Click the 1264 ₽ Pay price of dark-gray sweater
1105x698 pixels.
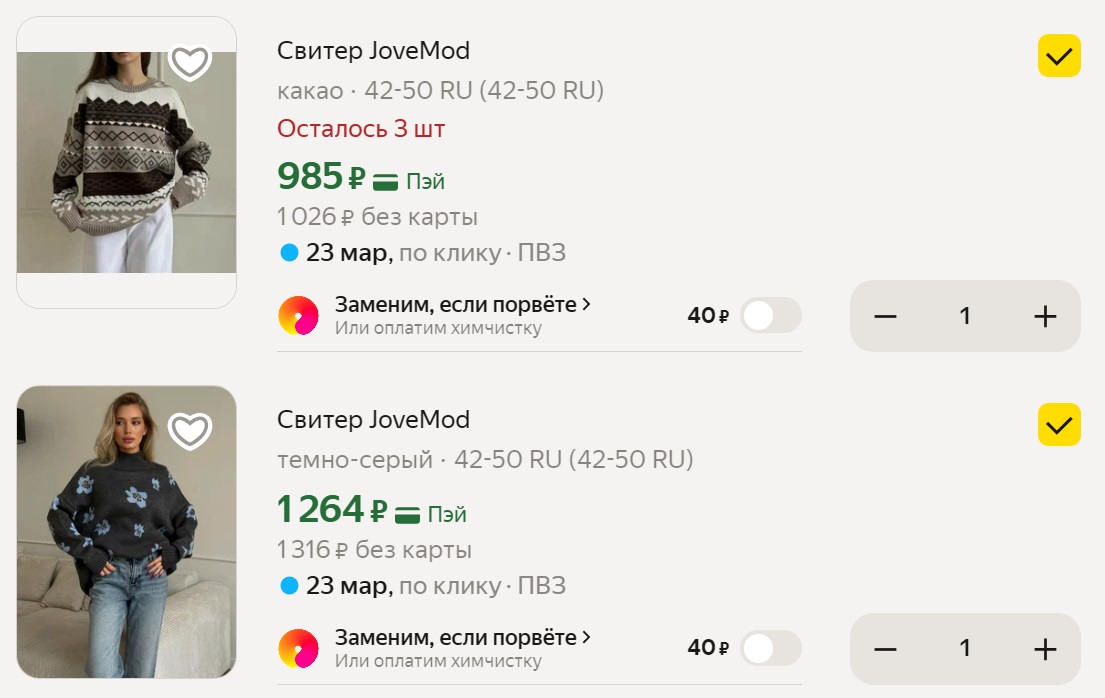coord(331,510)
